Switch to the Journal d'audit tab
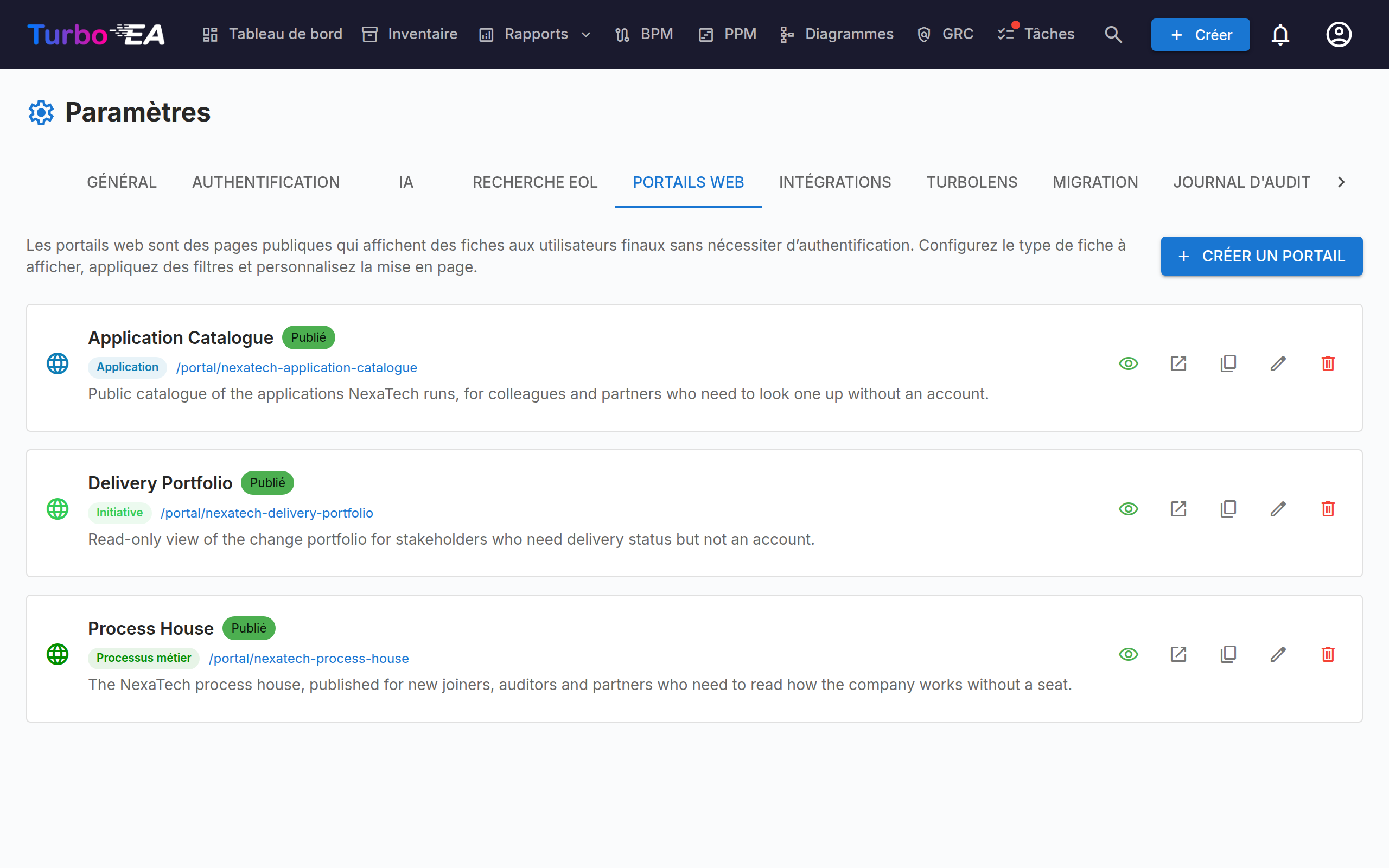The height and width of the screenshot is (868, 1389). click(1241, 182)
